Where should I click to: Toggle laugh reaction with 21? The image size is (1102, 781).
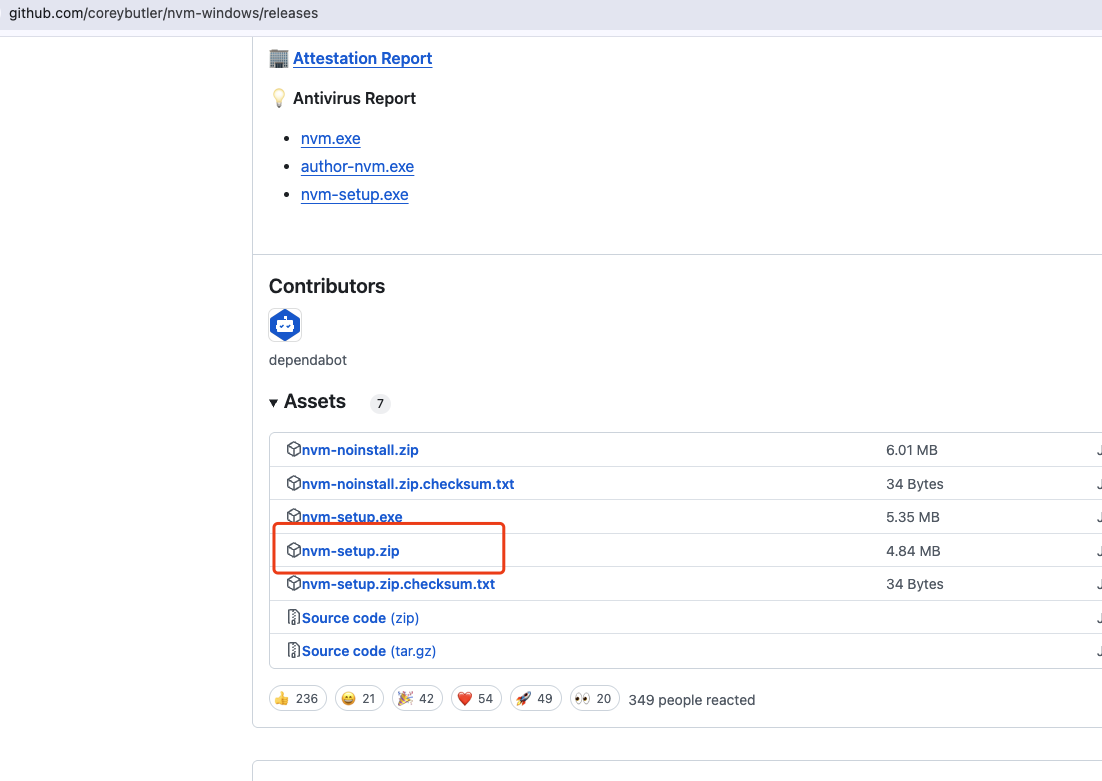pos(359,699)
